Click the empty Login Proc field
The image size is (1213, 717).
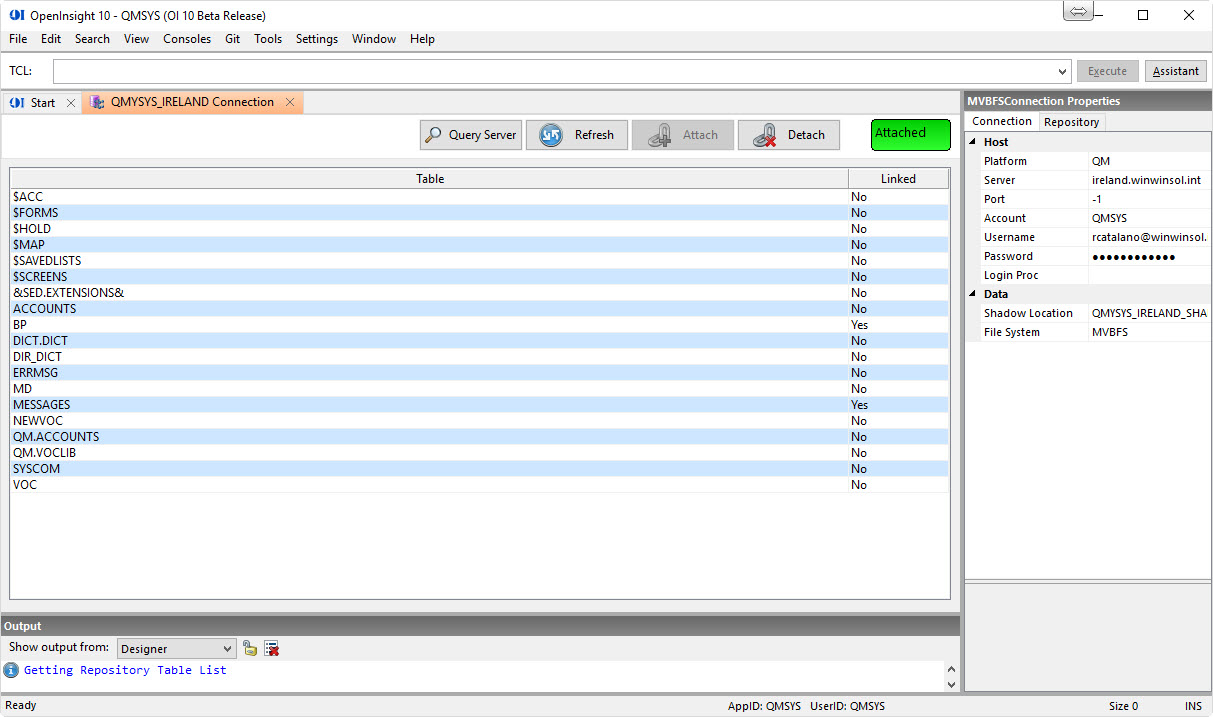point(1149,275)
